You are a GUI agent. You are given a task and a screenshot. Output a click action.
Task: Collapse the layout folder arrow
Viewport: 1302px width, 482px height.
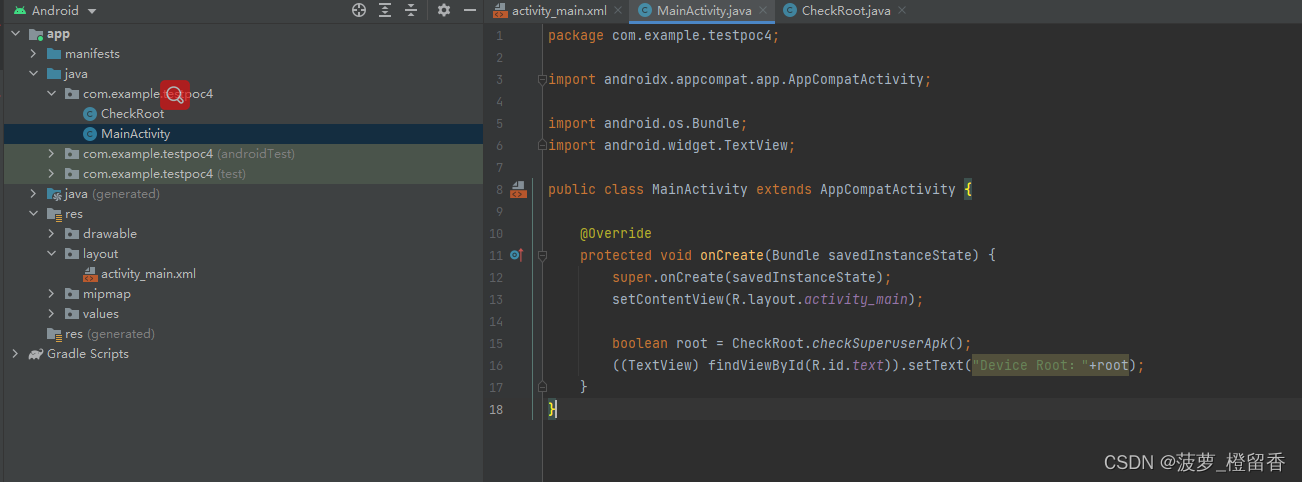tap(52, 254)
